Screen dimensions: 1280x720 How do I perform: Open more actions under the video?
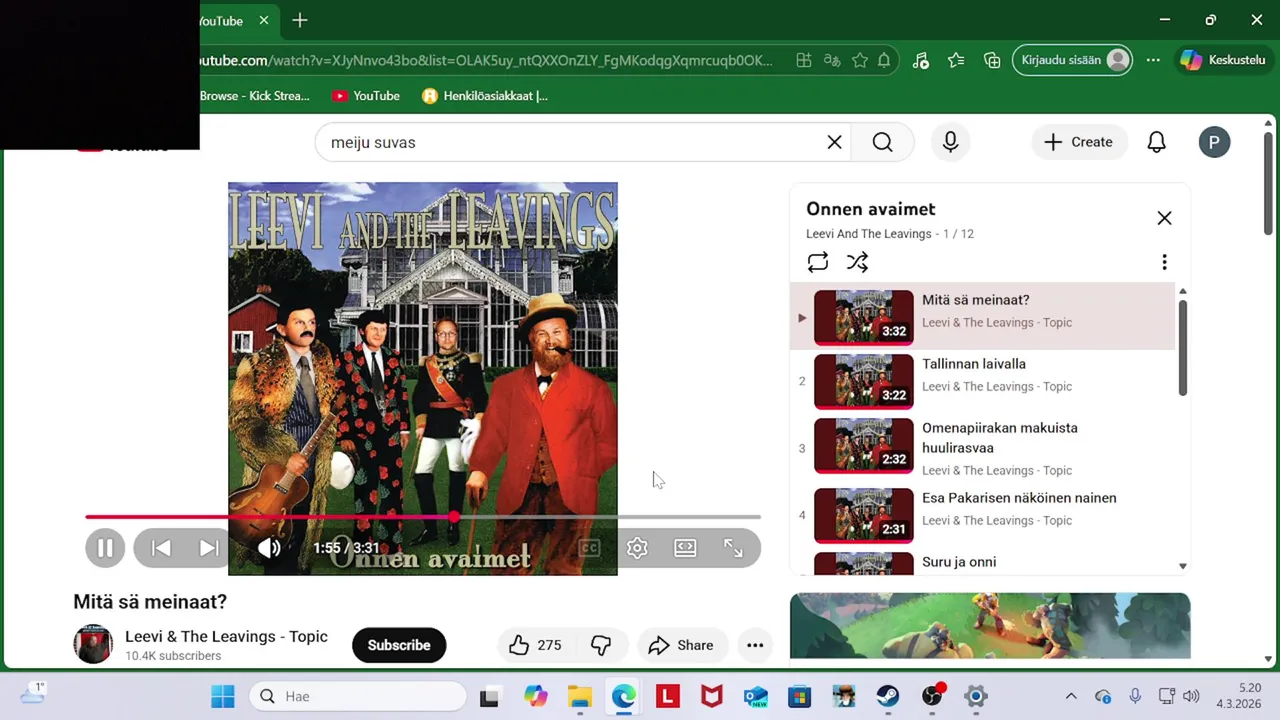click(x=755, y=645)
